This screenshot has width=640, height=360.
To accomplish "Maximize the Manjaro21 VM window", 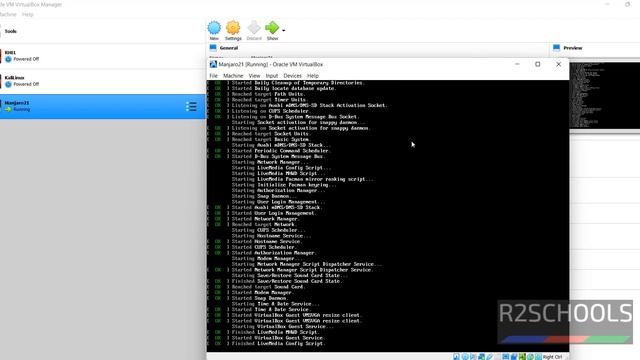I will click(x=538, y=64).
